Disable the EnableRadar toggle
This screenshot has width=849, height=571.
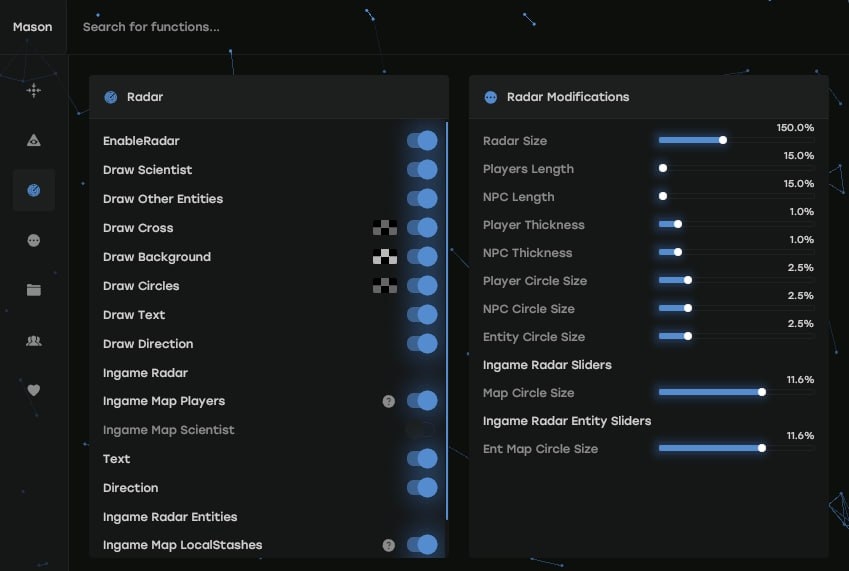point(422,141)
